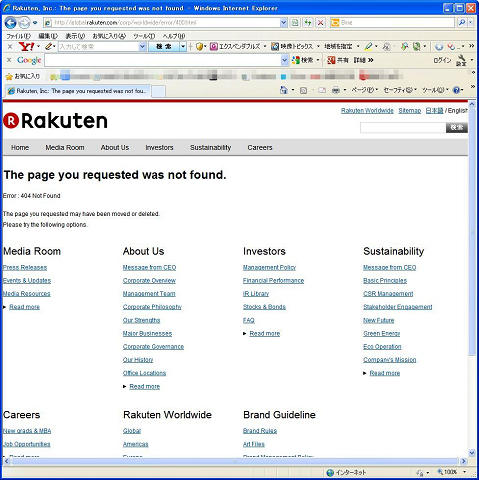This screenshot has width=479, height=480.
Task: Click the Yahoo Y! toolbar logo
Action: (26, 46)
